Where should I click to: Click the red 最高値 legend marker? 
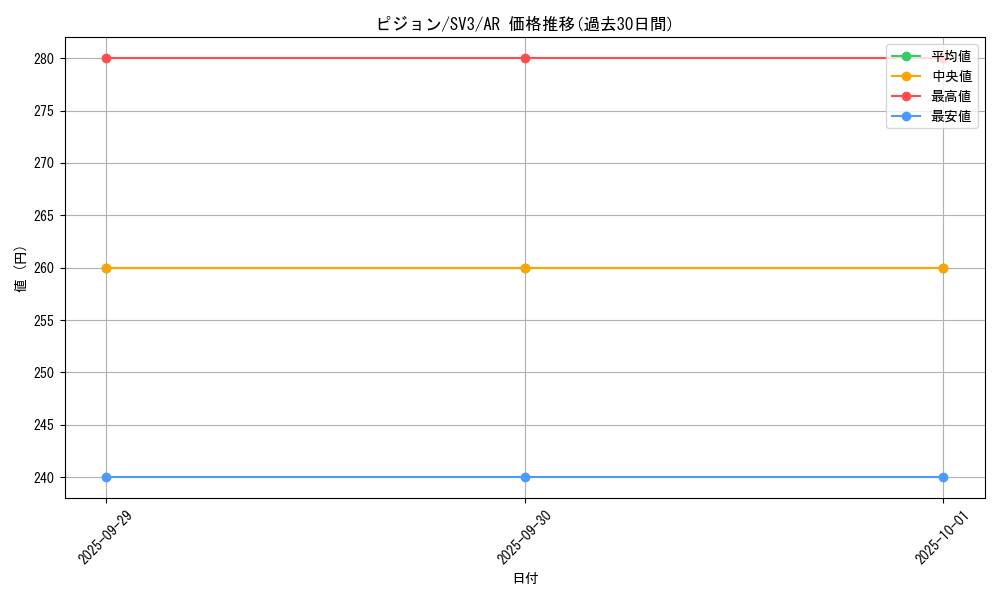click(906, 96)
